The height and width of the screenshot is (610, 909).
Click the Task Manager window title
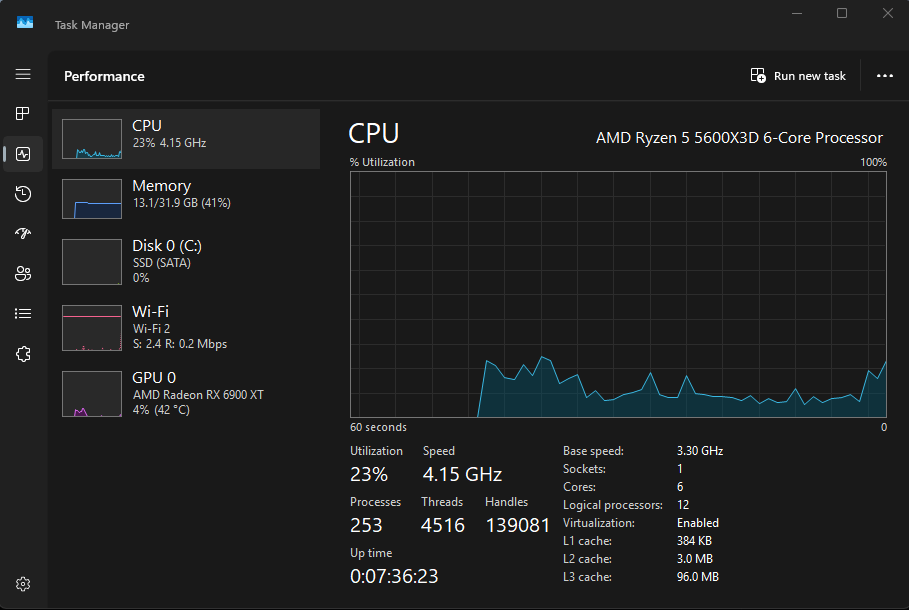[x=92, y=25]
